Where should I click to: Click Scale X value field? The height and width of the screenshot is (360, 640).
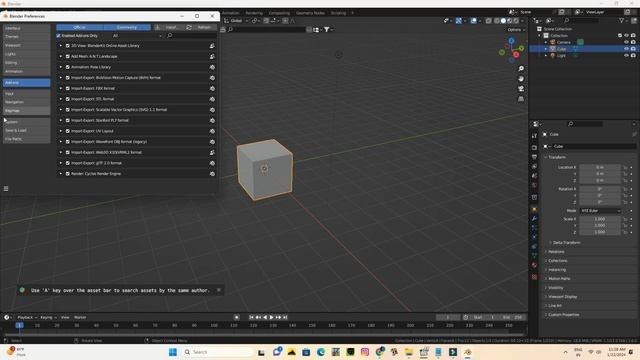pyautogui.click(x=600, y=219)
